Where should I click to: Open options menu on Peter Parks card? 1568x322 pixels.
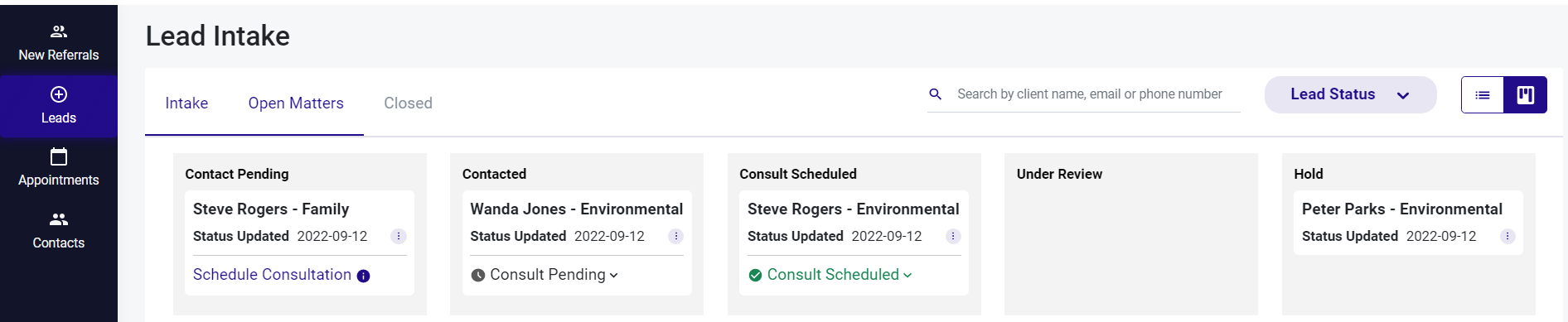[1508, 236]
